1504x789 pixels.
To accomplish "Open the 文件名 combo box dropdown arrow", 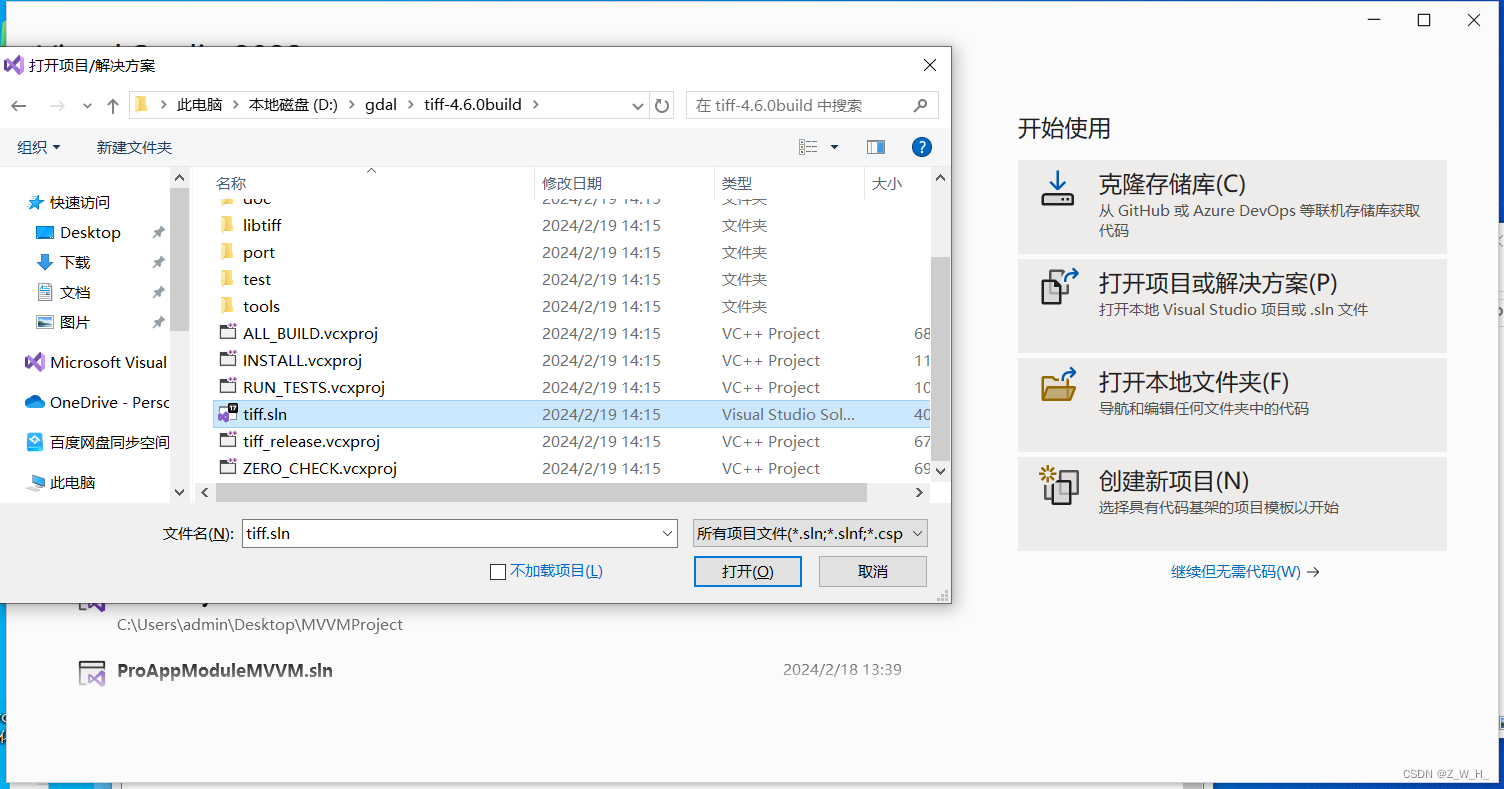I will point(669,534).
